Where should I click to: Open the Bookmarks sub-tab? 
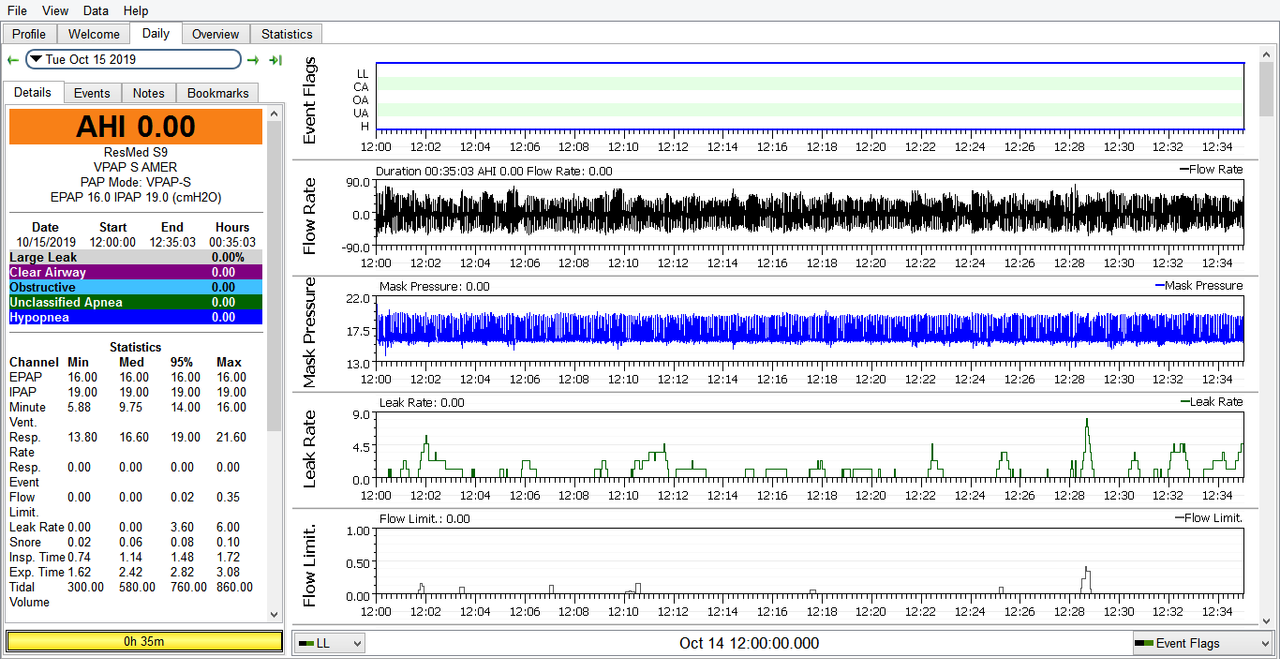coord(217,93)
